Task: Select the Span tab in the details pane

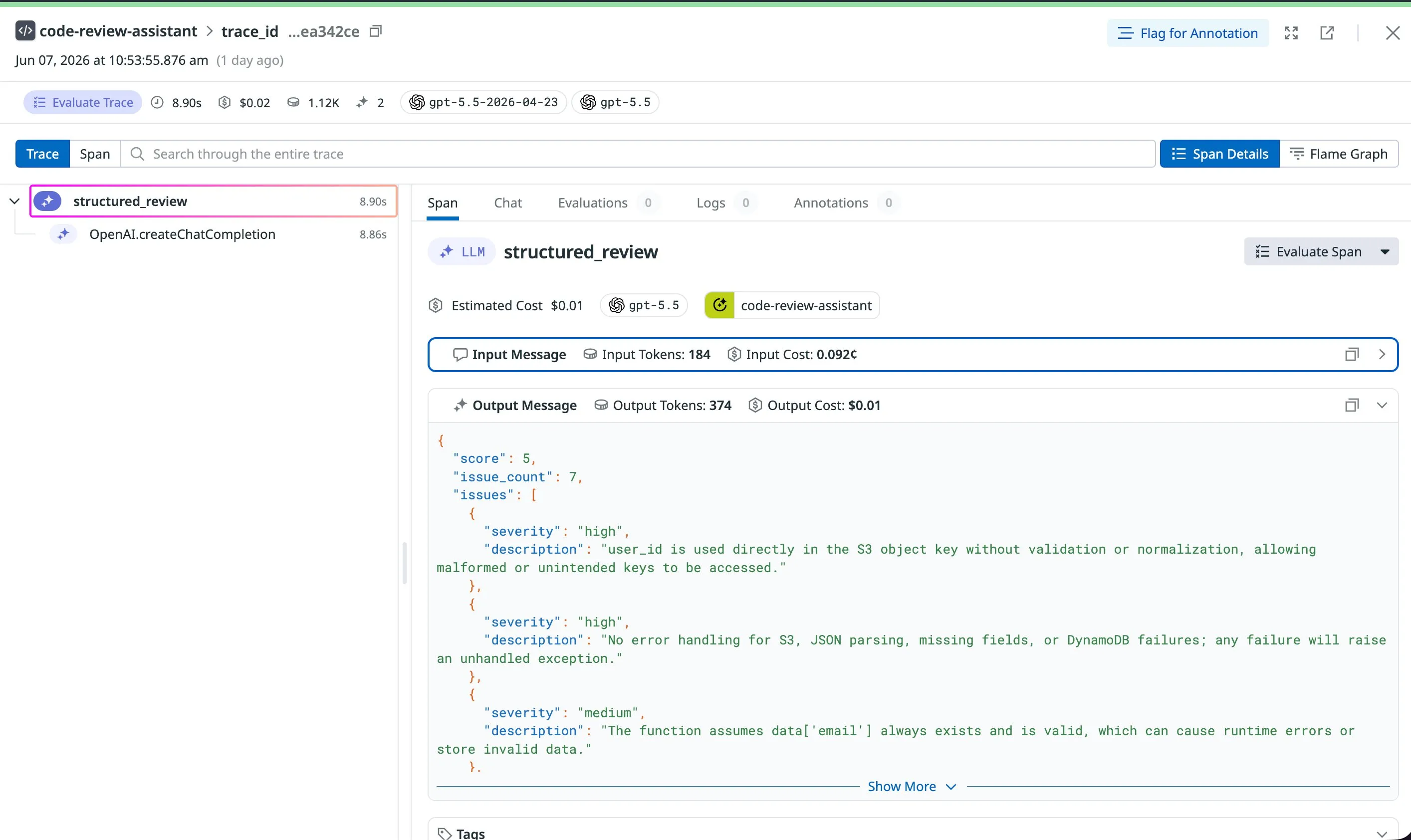Action: click(443, 203)
